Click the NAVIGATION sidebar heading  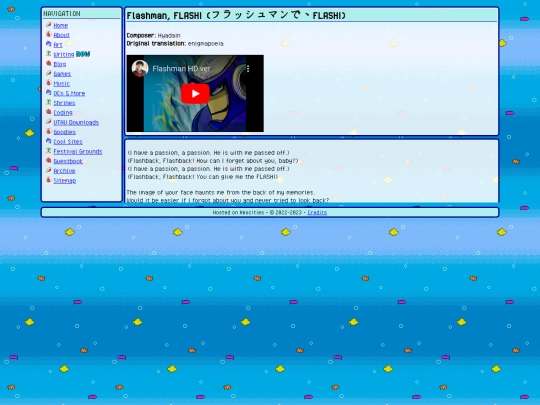[62, 13]
